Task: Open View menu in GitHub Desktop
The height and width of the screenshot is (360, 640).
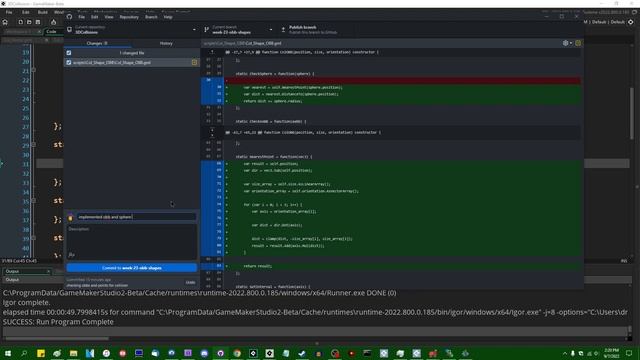Action: (x=109, y=17)
